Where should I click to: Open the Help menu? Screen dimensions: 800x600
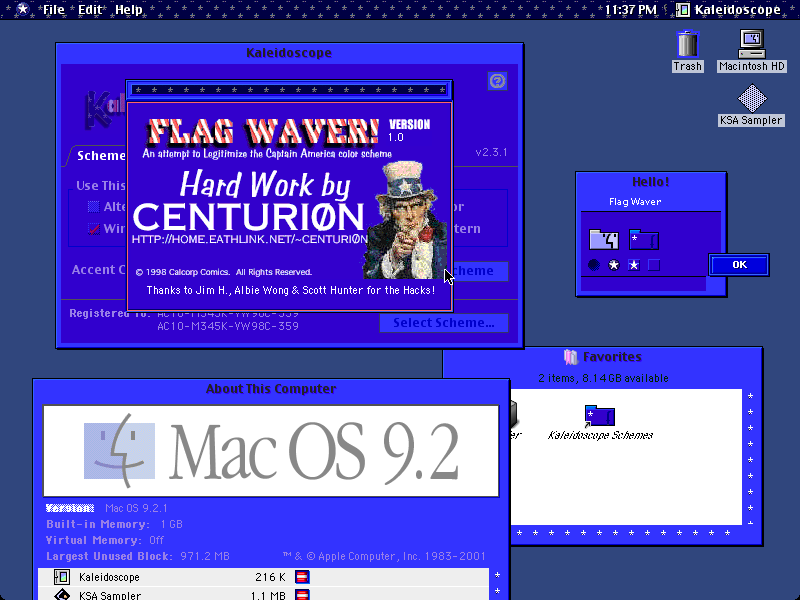click(x=129, y=10)
